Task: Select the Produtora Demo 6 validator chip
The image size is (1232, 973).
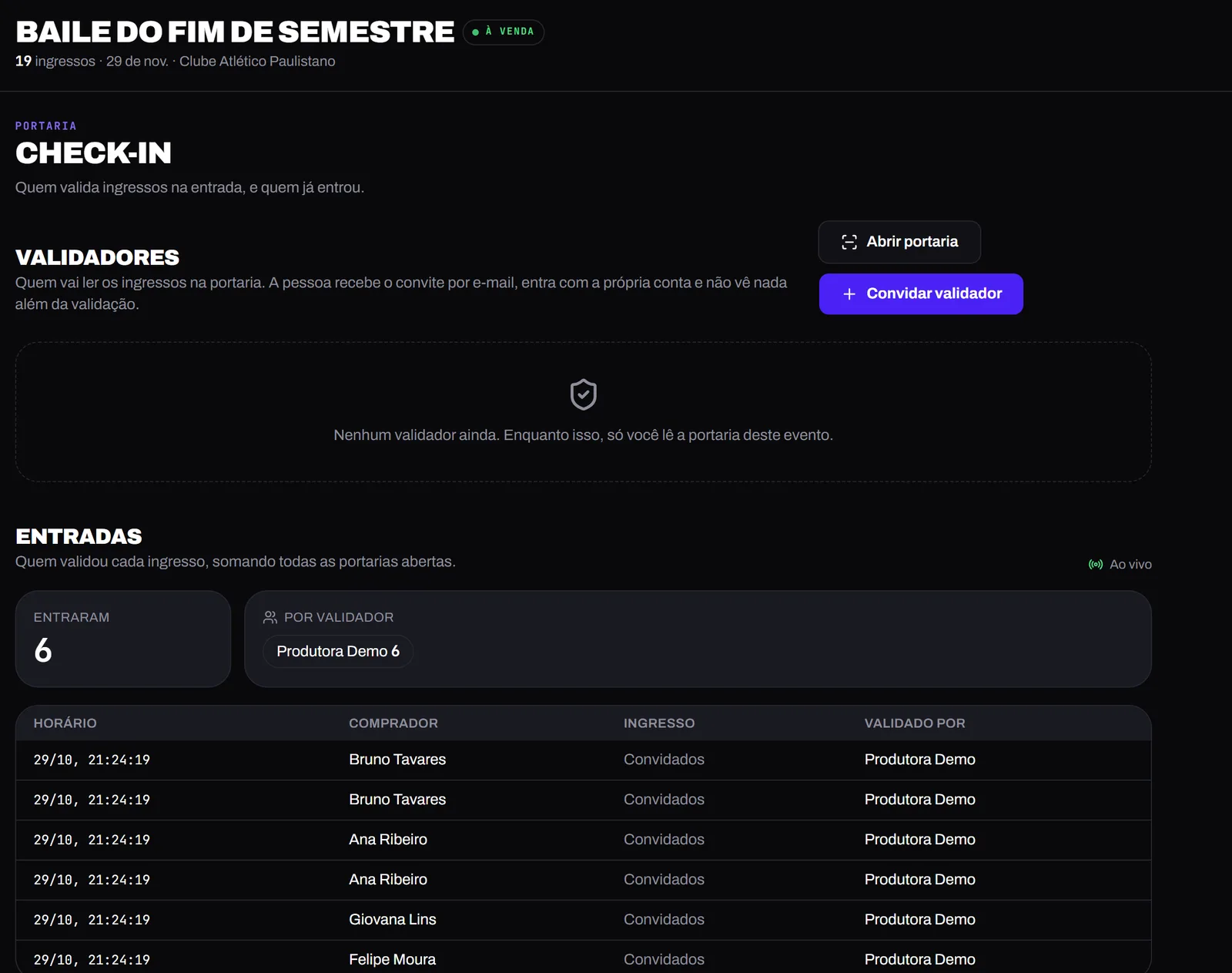Action: (338, 651)
